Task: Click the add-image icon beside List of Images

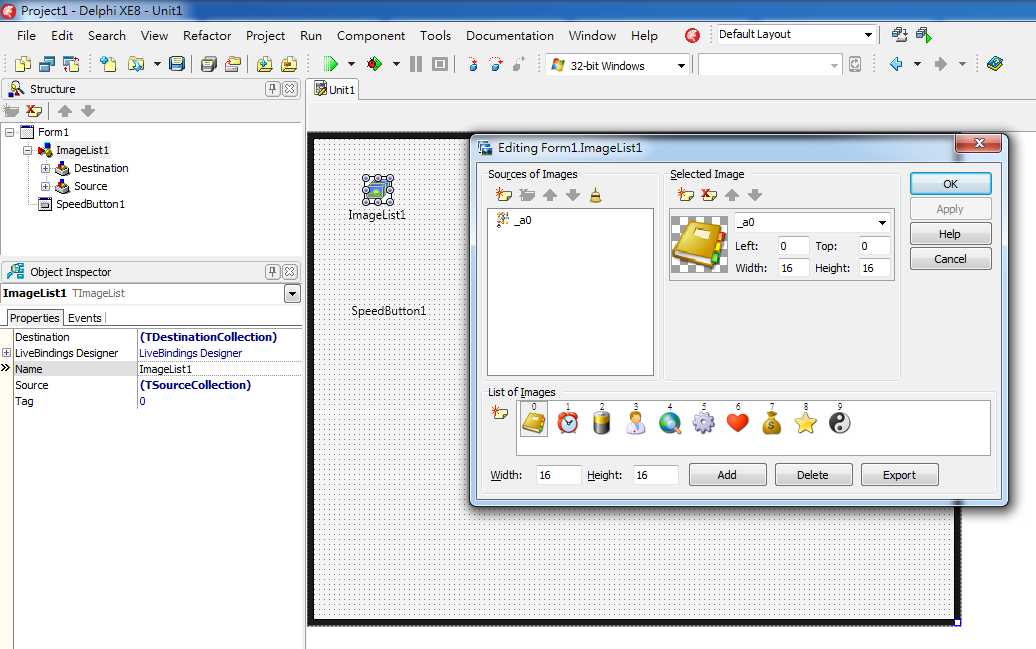Action: (500, 414)
